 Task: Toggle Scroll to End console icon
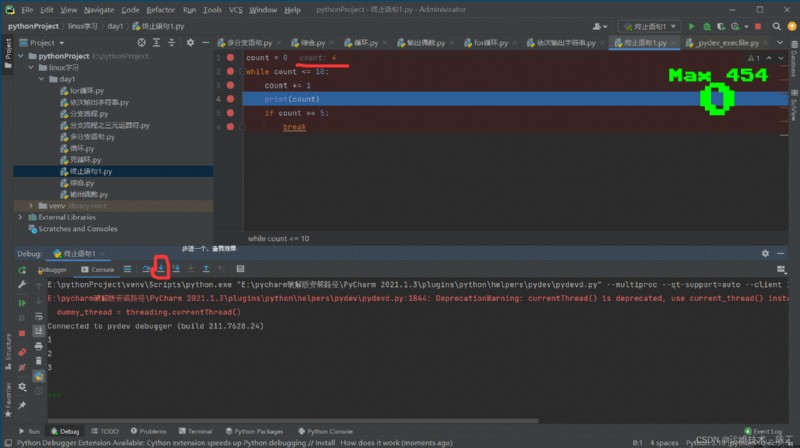(39, 331)
